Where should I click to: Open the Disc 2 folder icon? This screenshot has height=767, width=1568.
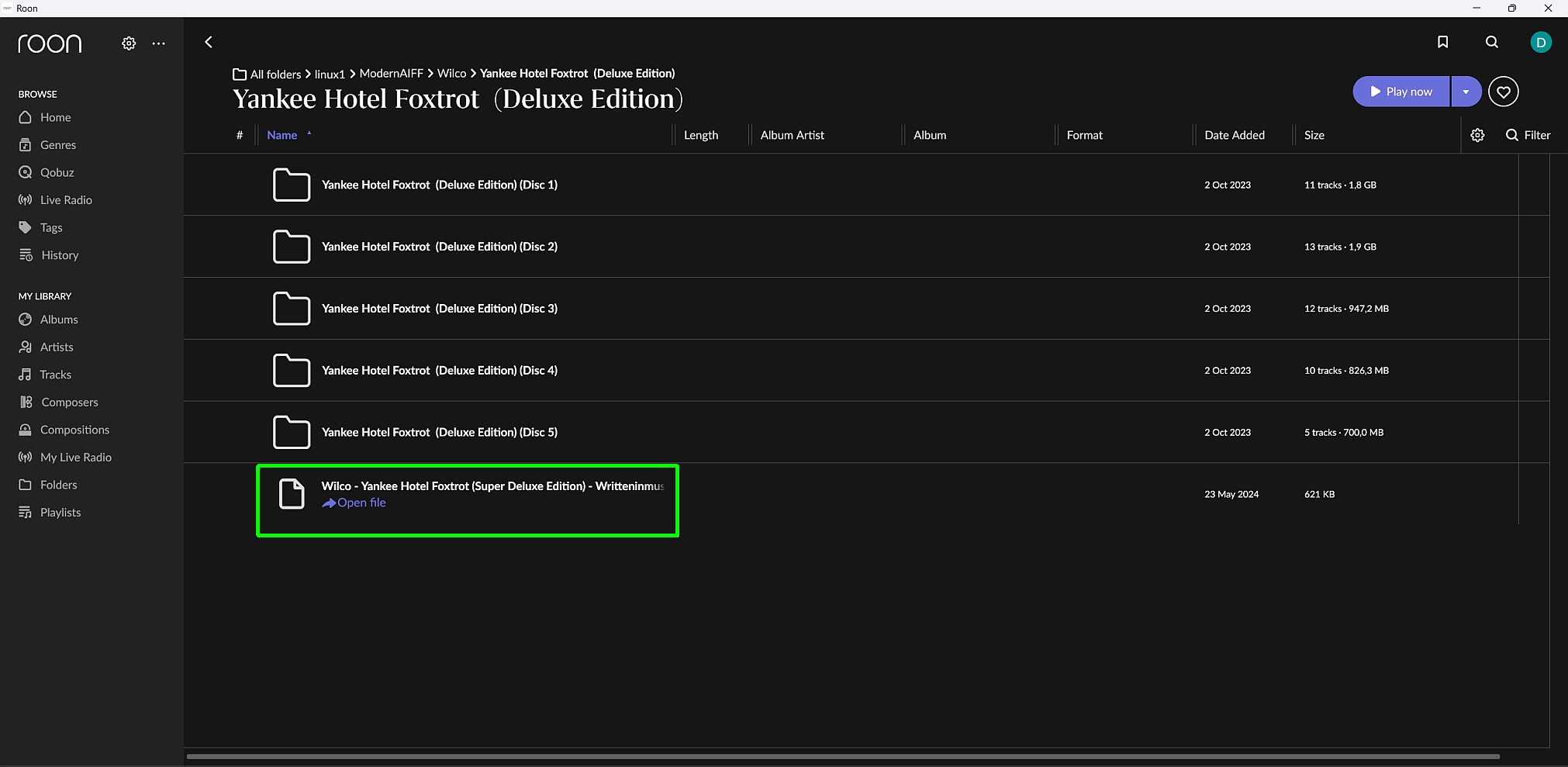click(292, 247)
